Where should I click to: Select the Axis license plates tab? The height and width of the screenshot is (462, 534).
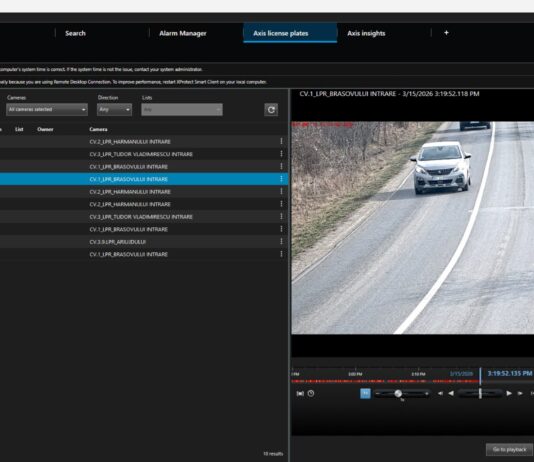[290, 33]
